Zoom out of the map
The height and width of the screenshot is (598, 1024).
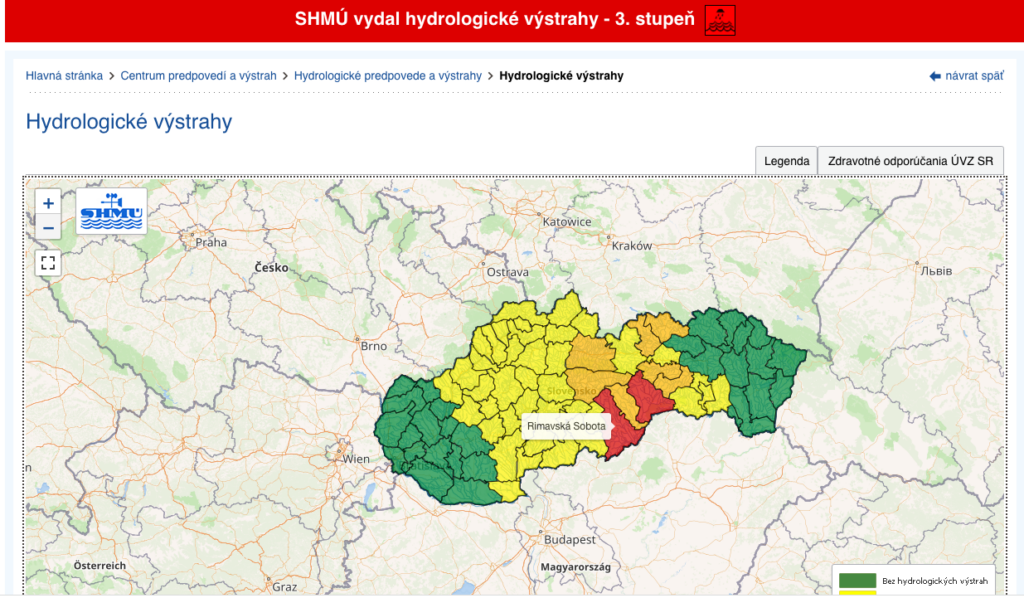(48, 228)
